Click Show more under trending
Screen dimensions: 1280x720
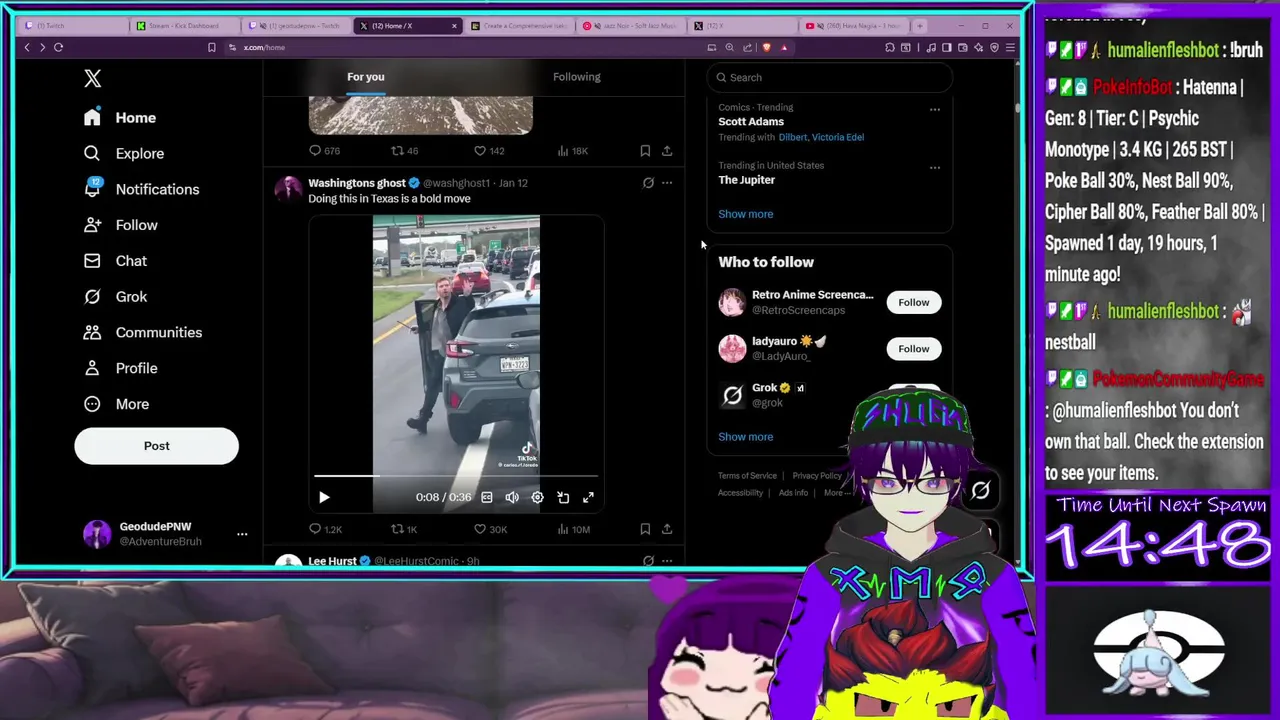coord(746,214)
